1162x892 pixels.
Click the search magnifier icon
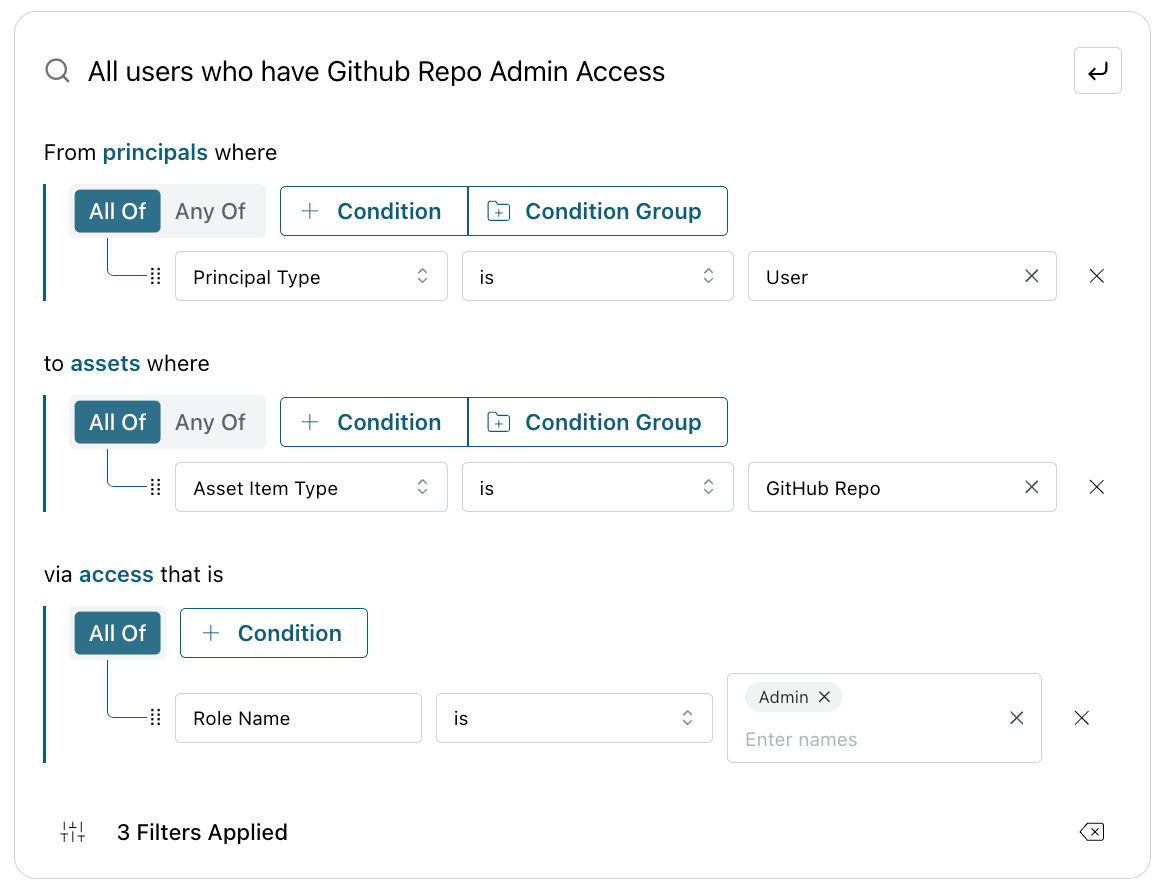(x=57, y=71)
